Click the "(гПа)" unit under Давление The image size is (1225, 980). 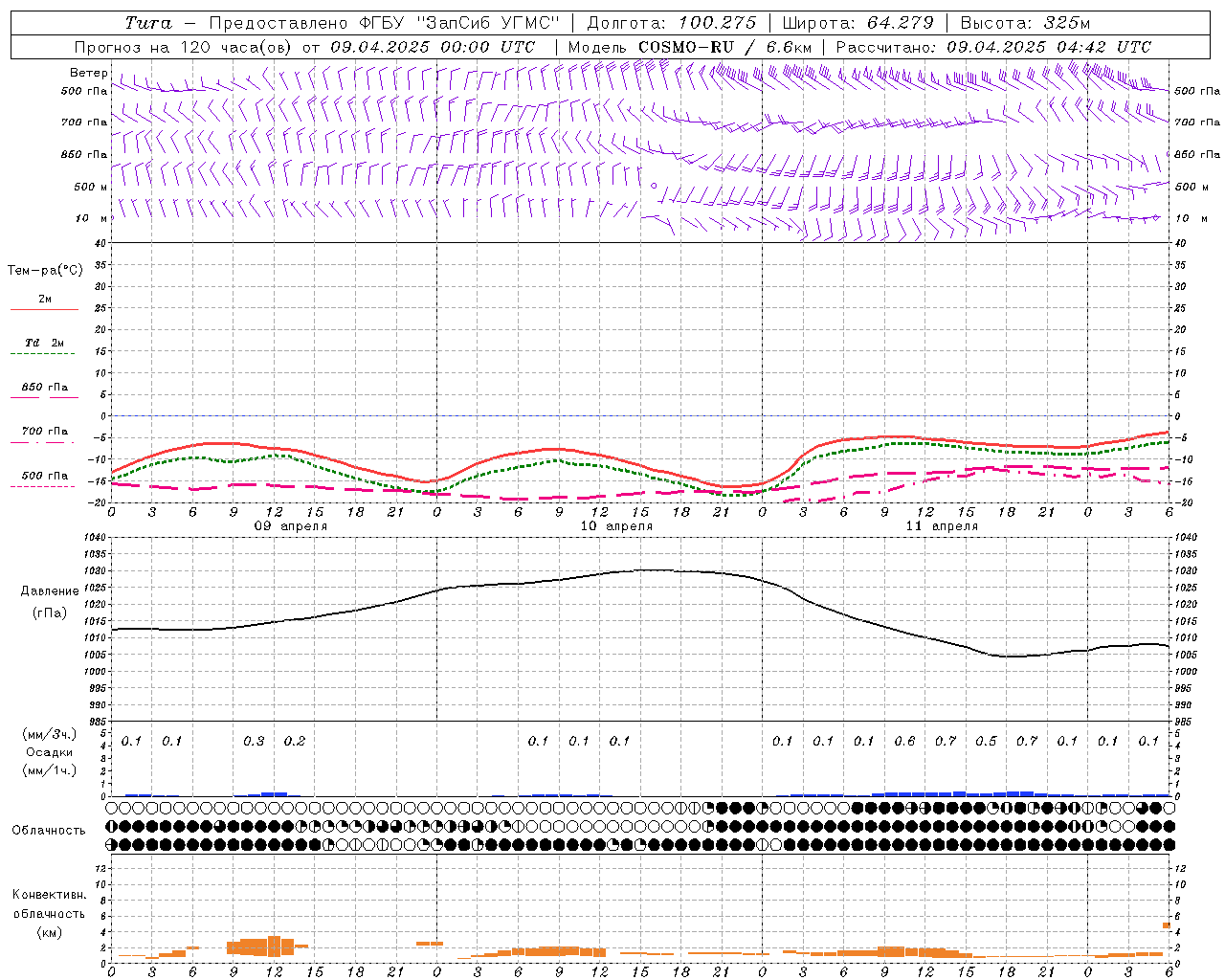pos(50,613)
